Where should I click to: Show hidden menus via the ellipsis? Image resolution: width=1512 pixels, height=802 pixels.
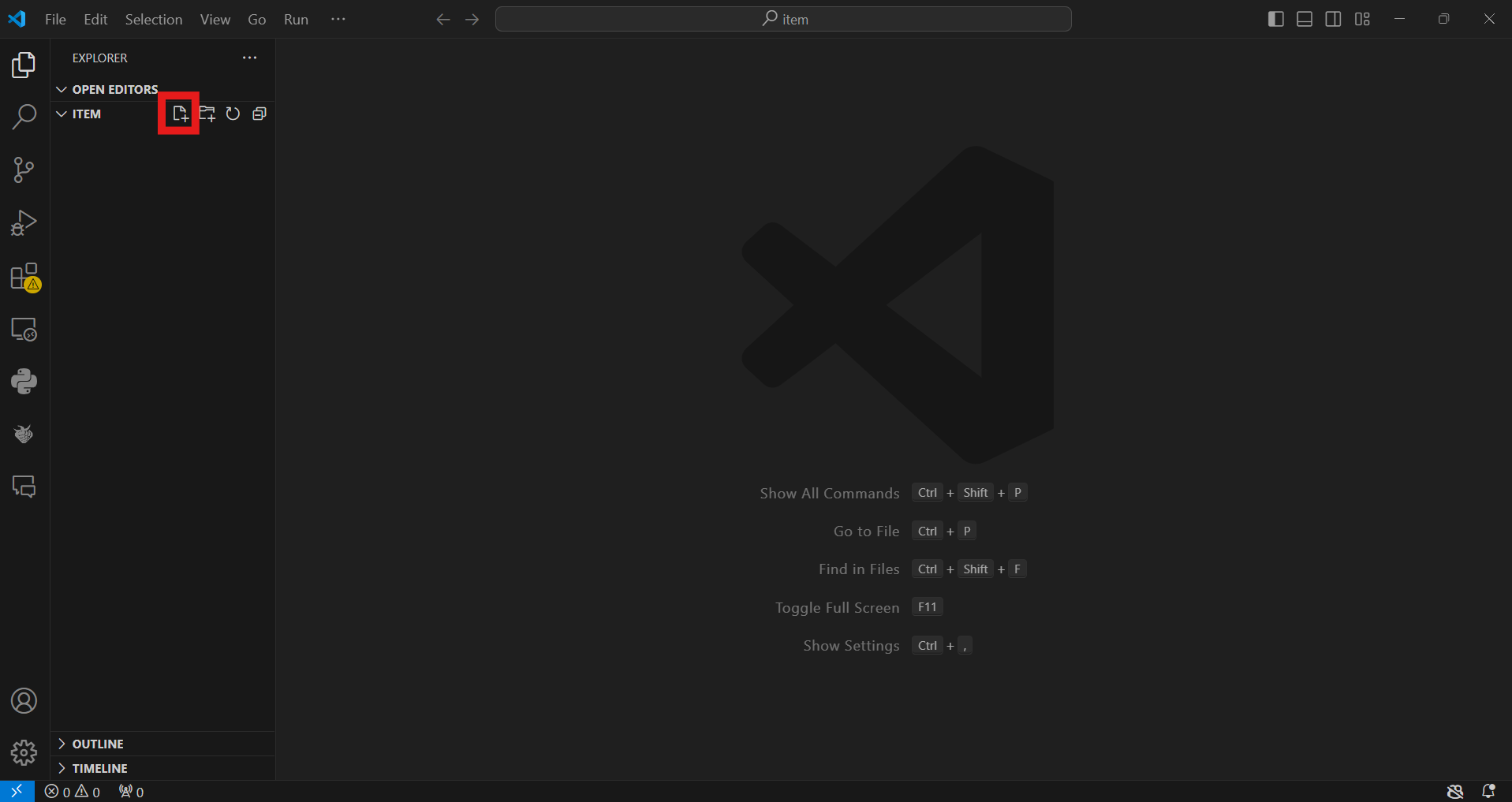click(338, 19)
